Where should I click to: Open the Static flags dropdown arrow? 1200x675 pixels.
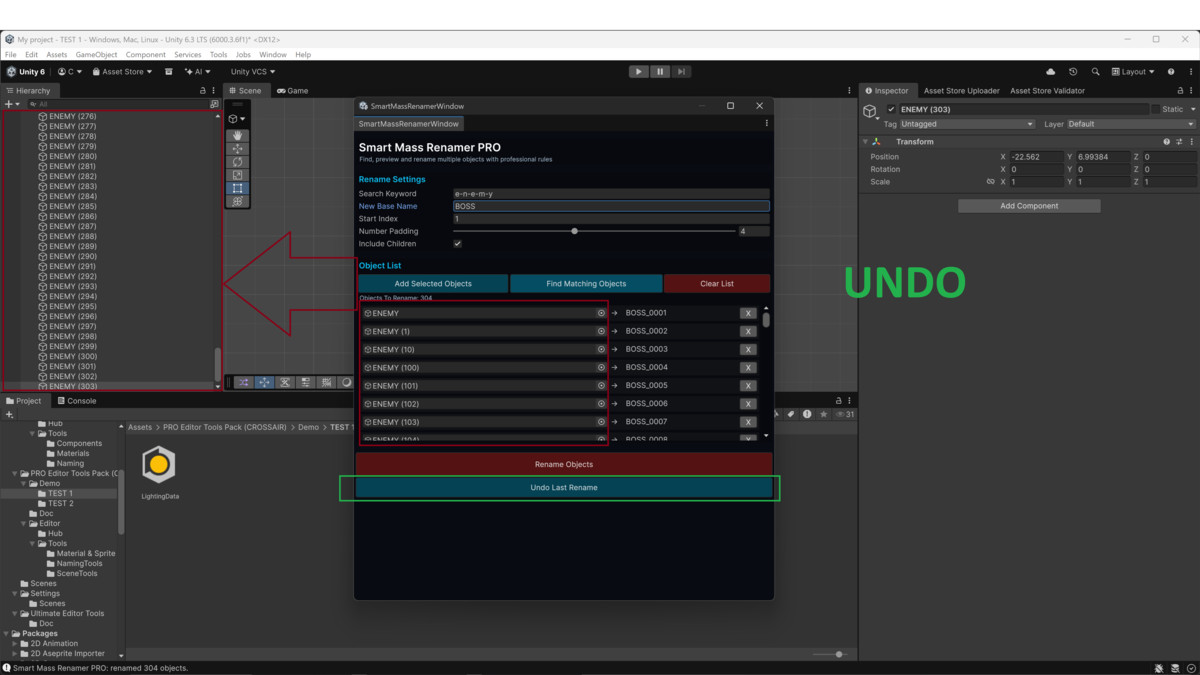[x=1192, y=109]
